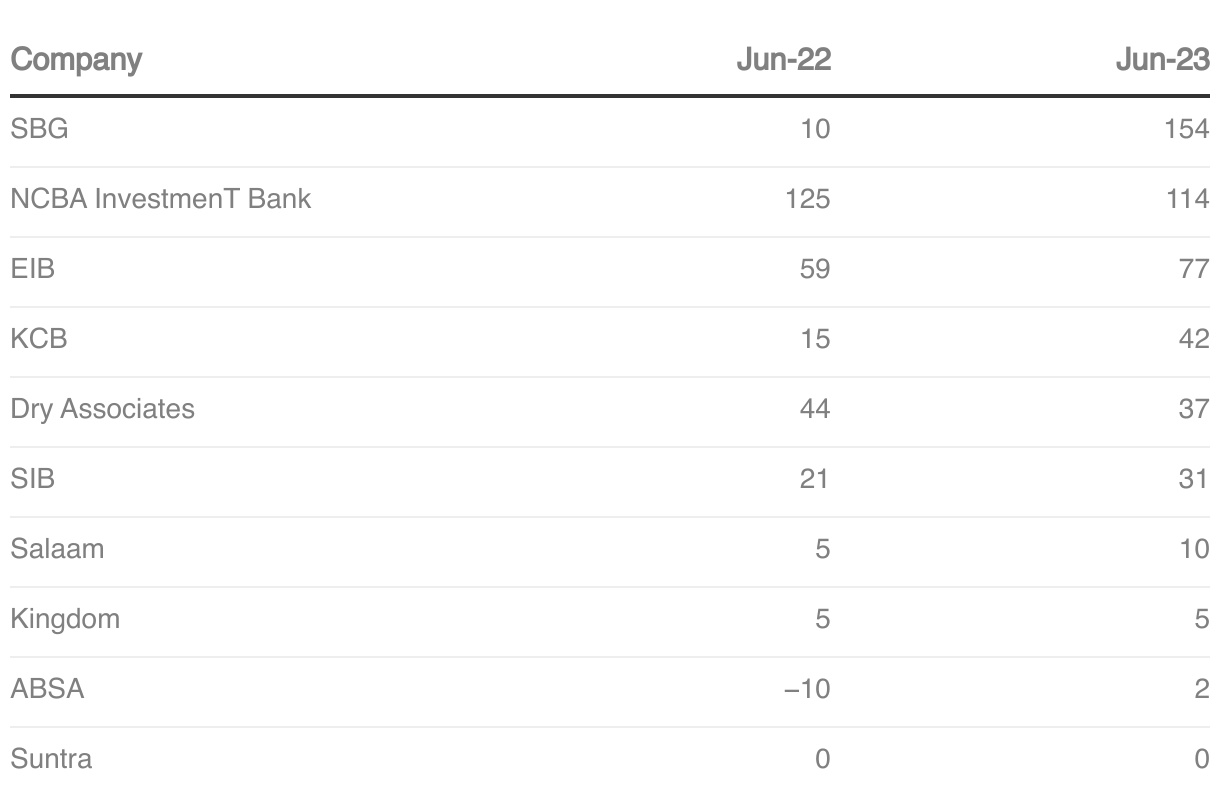Select SIB's Jun-23 value 31
1220x806 pixels.
tap(1194, 479)
